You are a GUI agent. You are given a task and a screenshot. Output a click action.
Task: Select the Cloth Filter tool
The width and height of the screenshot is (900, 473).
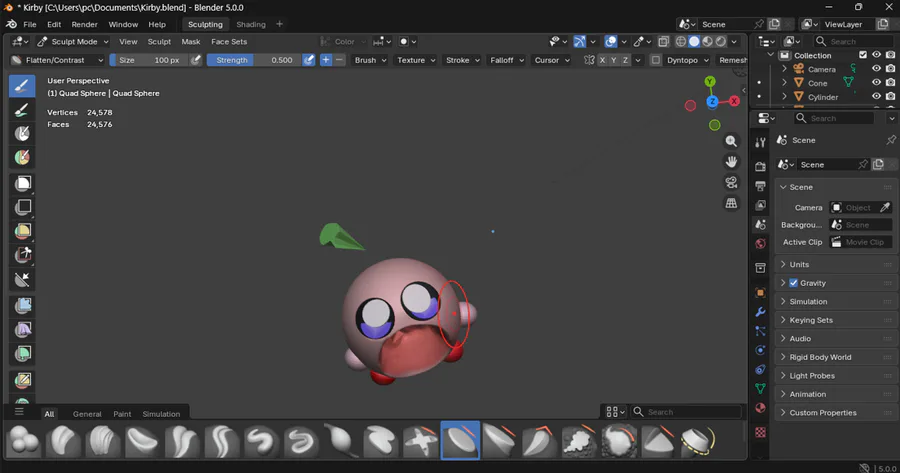[x=22, y=329]
